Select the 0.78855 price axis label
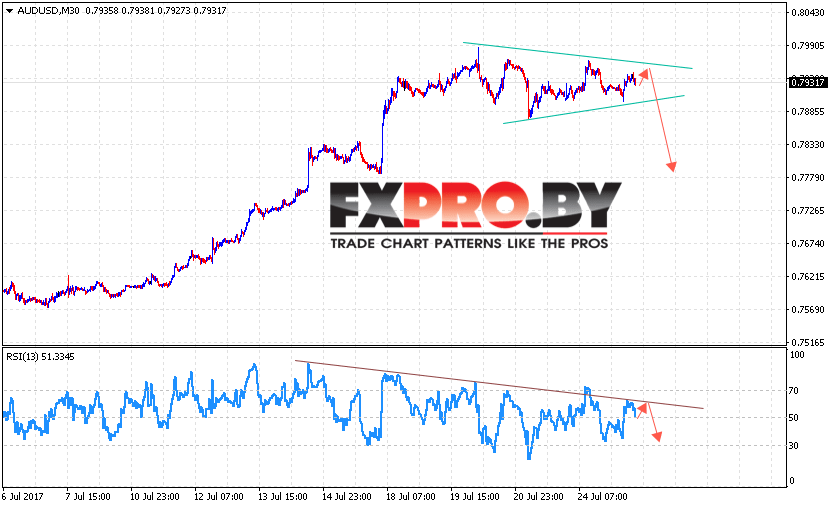Screen dimensions: 829x508 coord(808,112)
